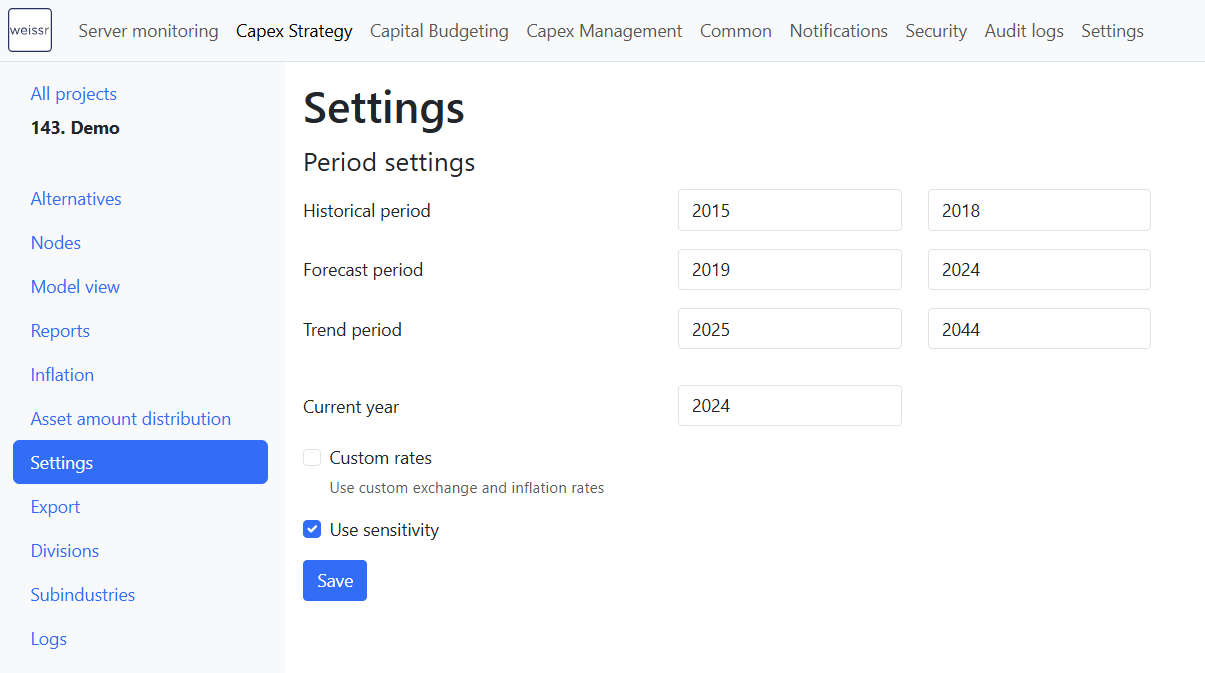Uncheck the Use sensitivity checkbox

(312, 530)
